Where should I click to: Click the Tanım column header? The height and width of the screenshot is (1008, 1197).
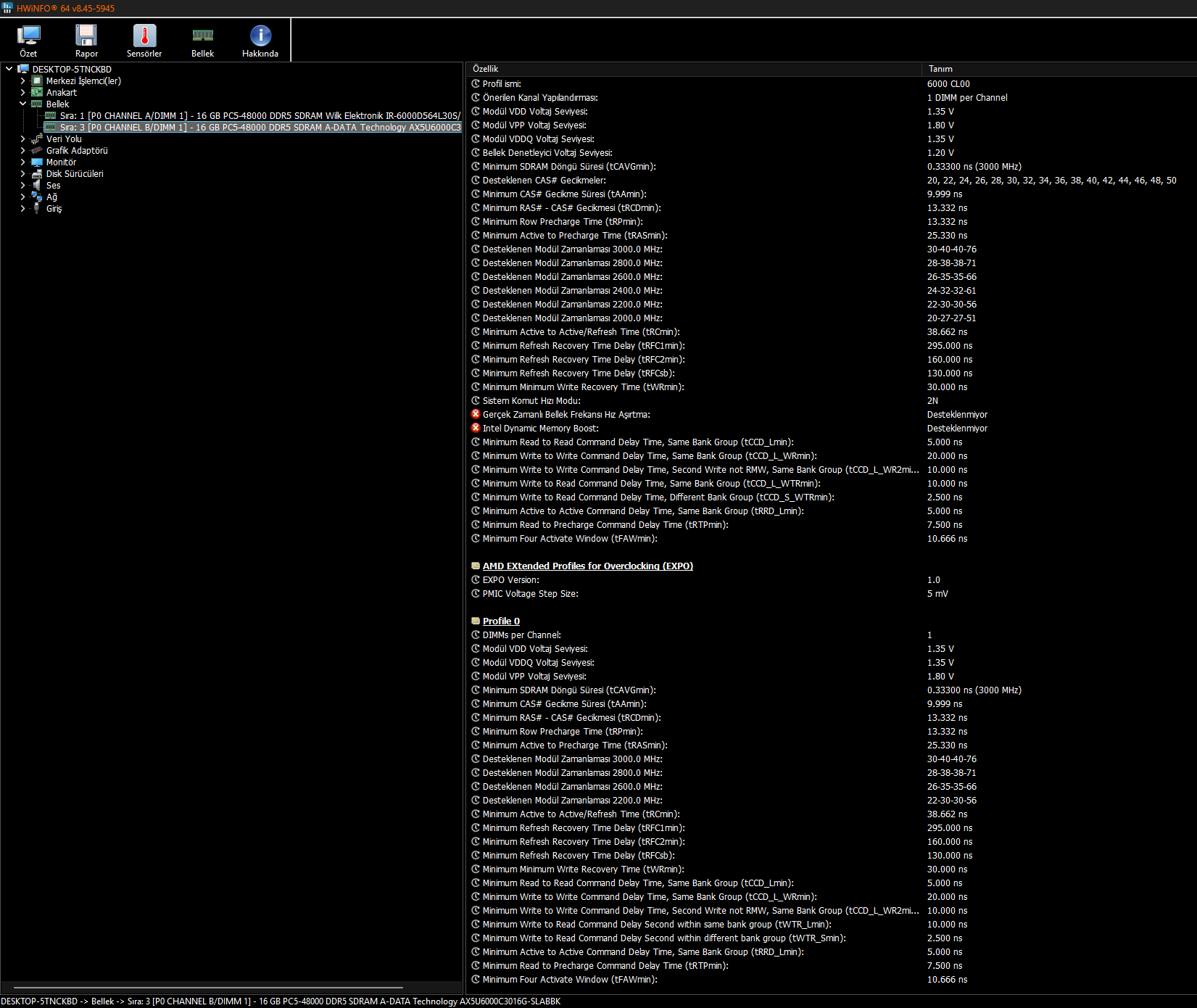tap(1059, 69)
